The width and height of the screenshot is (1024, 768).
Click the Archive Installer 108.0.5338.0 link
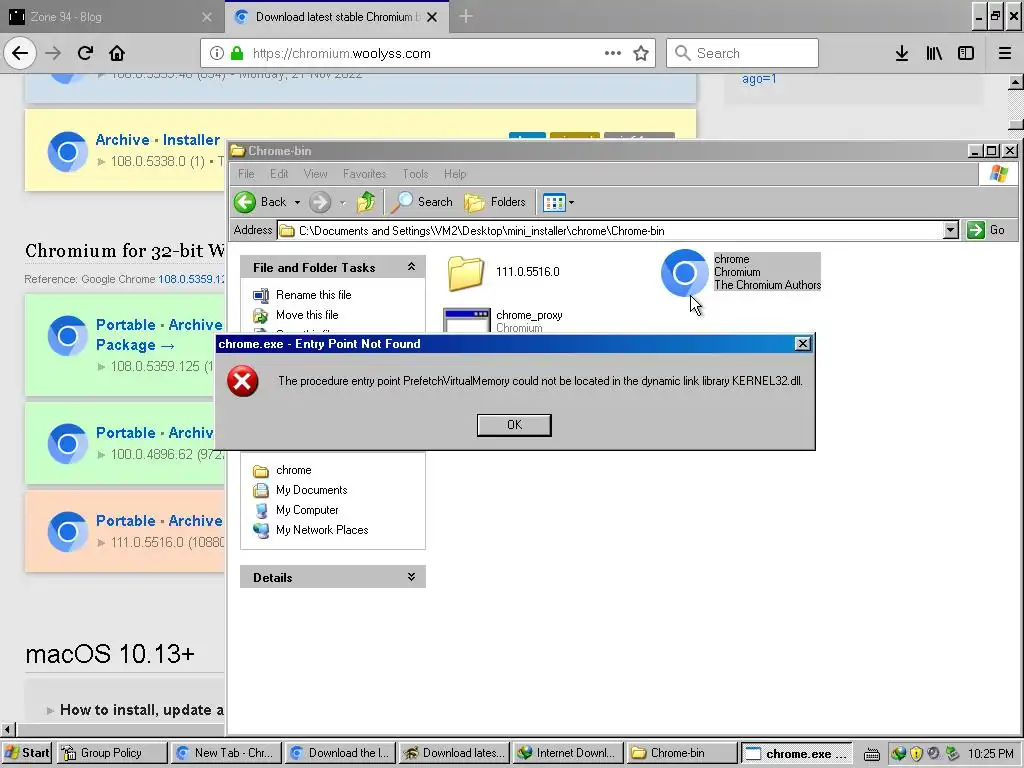(x=157, y=140)
